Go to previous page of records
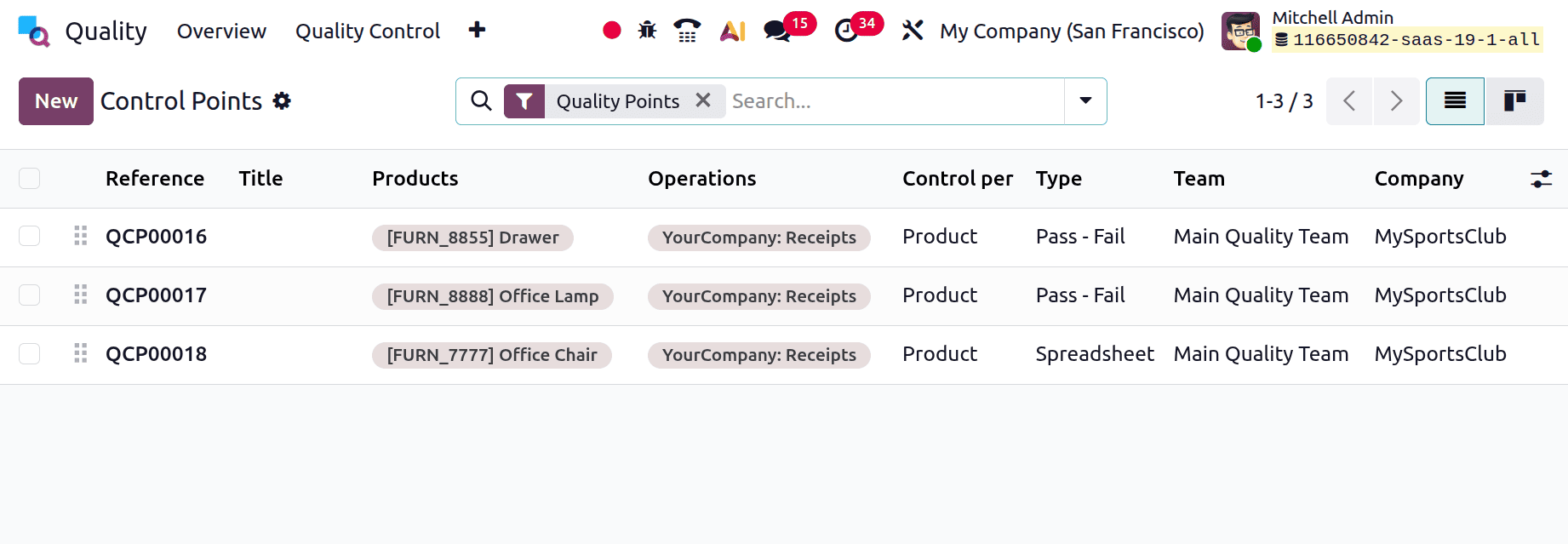Image resolution: width=1568 pixels, height=544 pixels. click(1349, 101)
